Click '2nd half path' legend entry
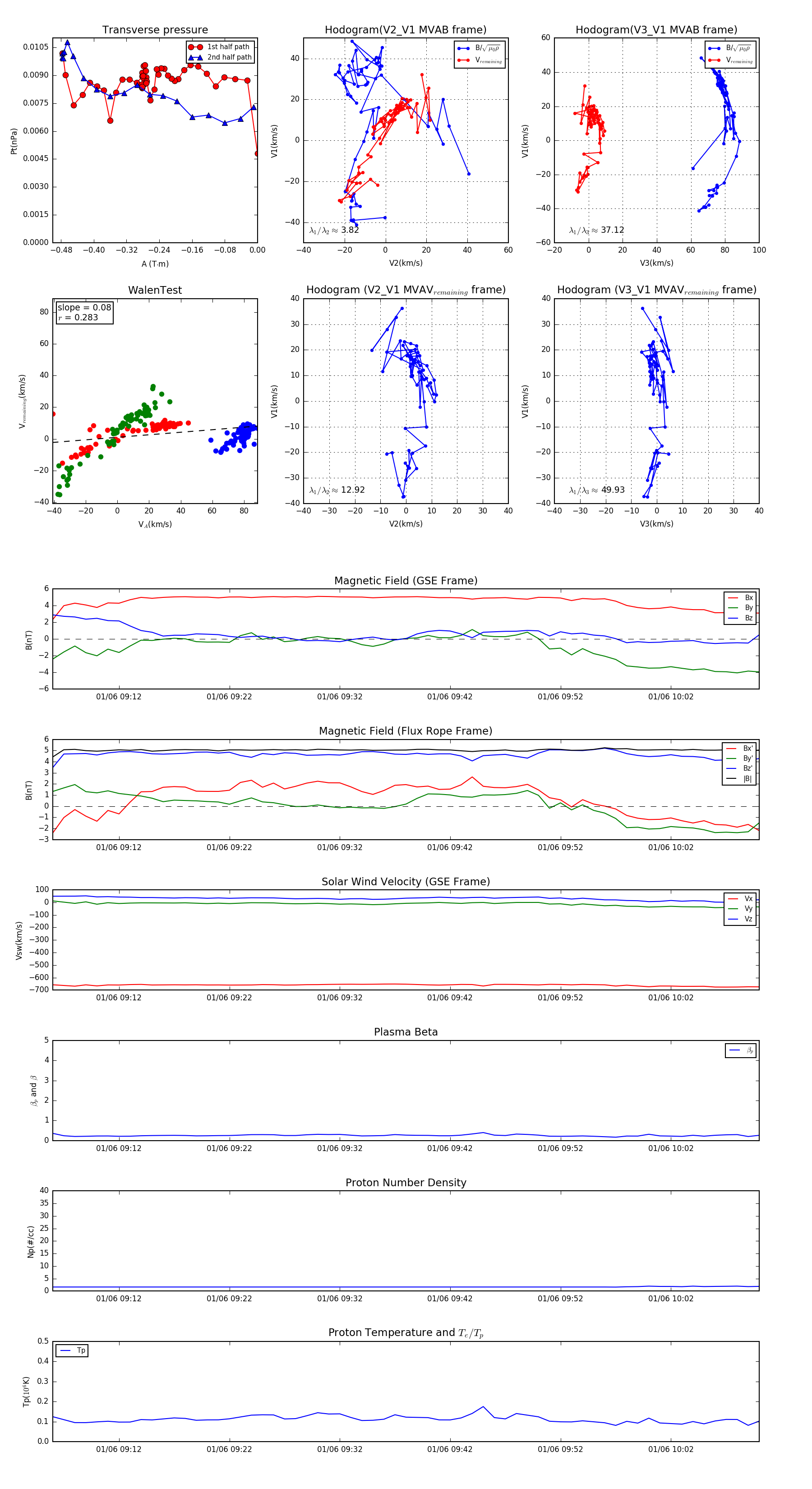The image size is (812, 1489). click(220, 57)
